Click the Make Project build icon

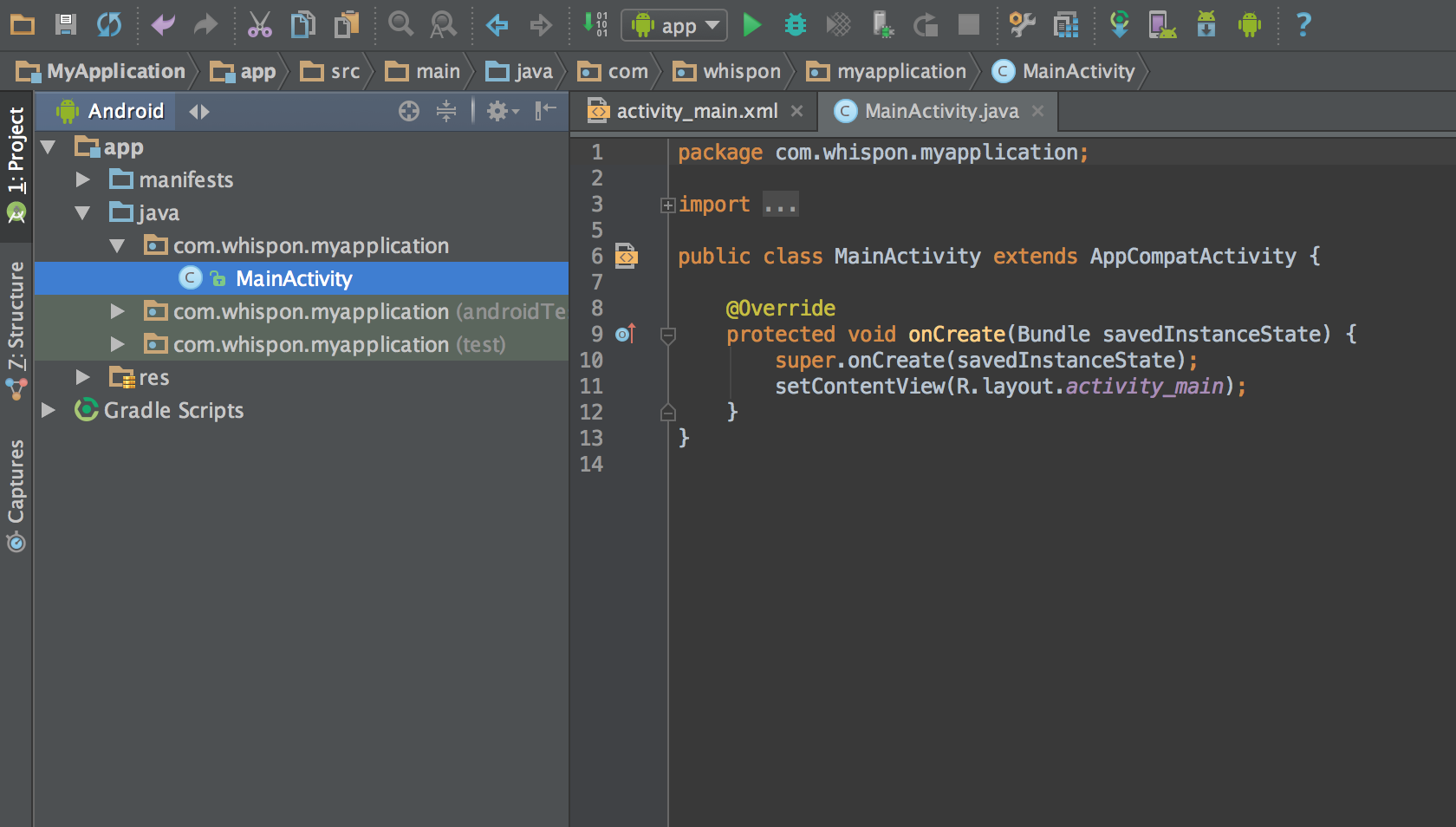(x=595, y=24)
